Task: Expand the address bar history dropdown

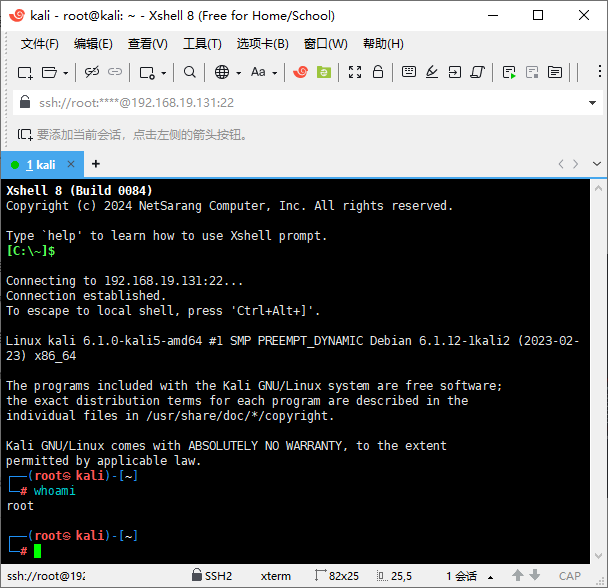Action: click(x=592, y=103)
